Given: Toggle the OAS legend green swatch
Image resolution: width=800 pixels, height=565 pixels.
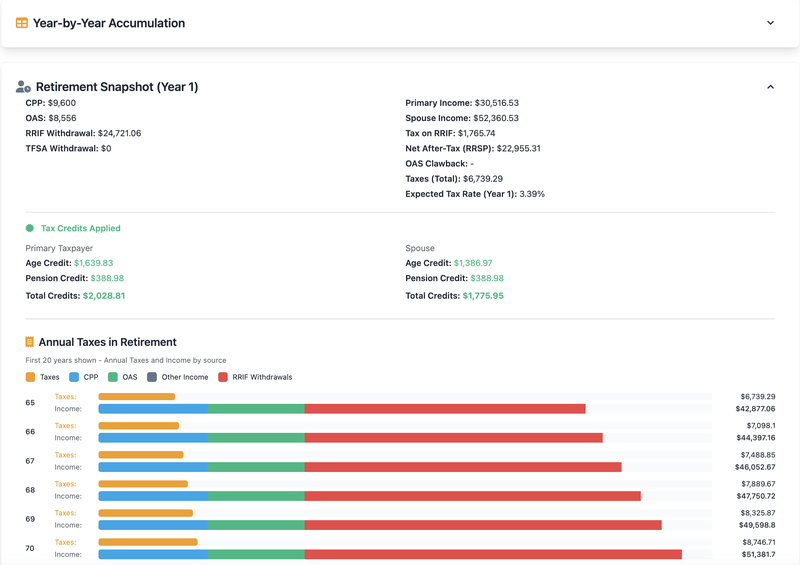Looking at the screenshot, I should tap(115, 377).
